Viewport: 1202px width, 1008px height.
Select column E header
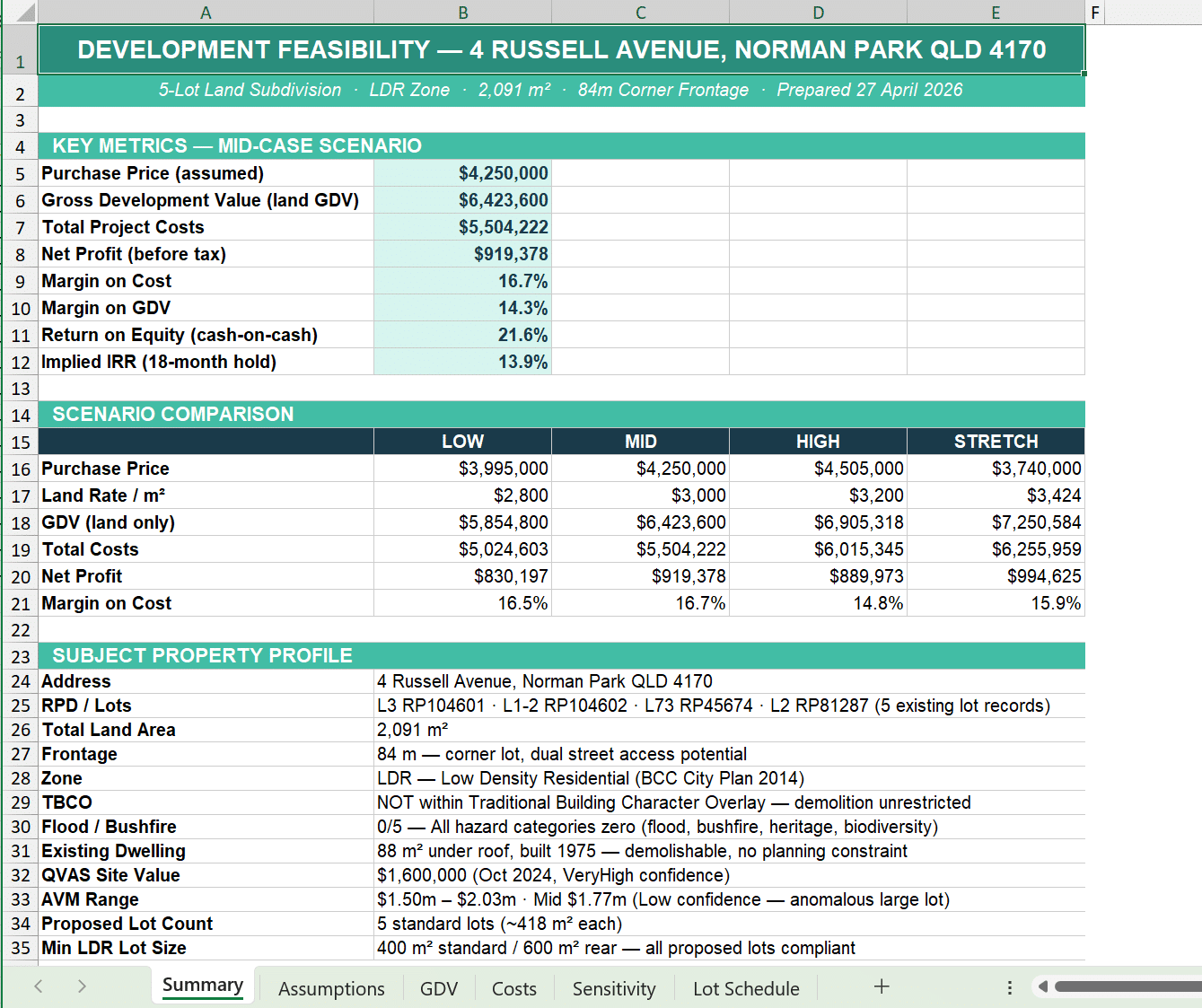(996, 13)
